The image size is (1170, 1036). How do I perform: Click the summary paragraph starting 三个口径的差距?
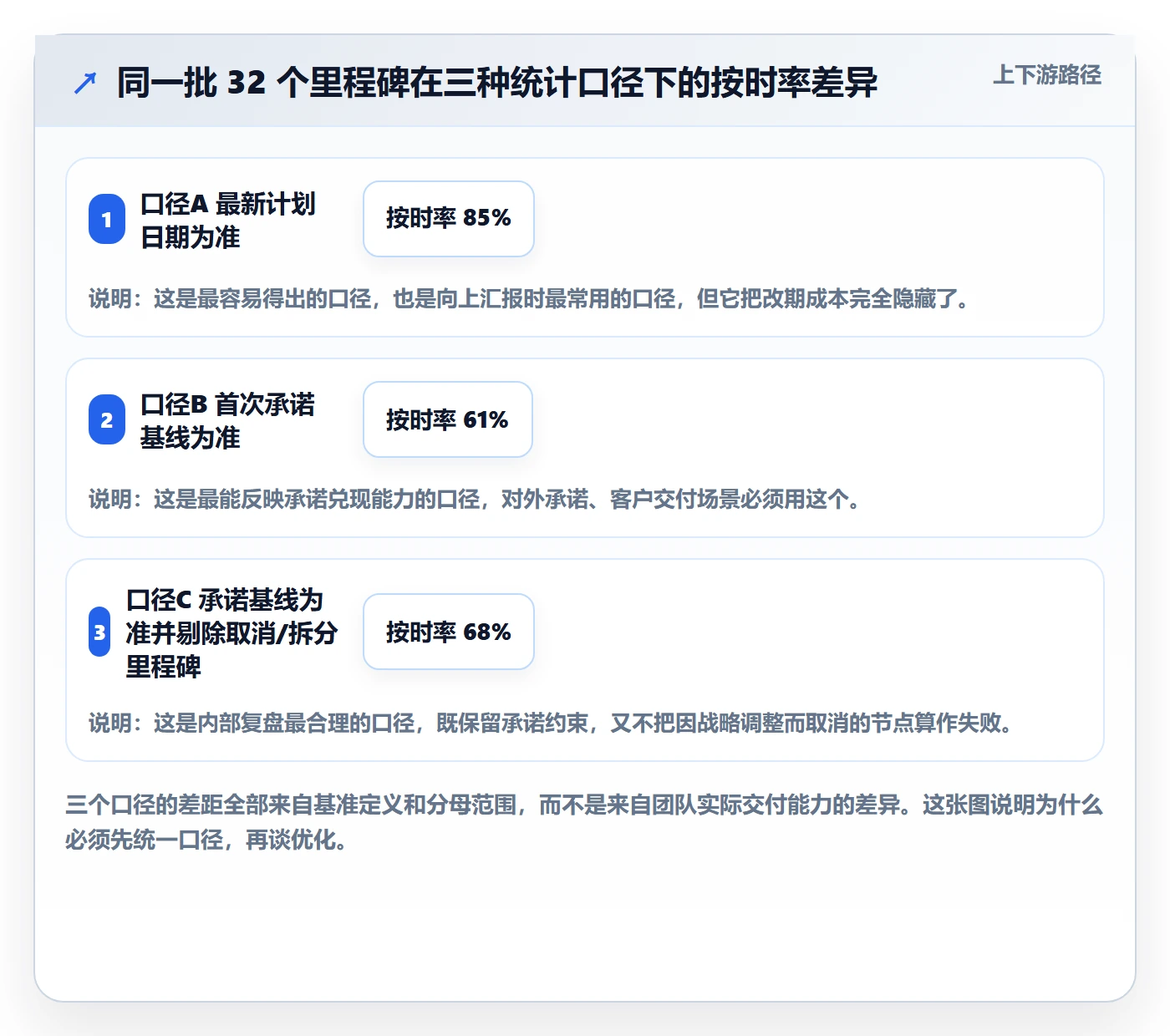coord(584,822)
